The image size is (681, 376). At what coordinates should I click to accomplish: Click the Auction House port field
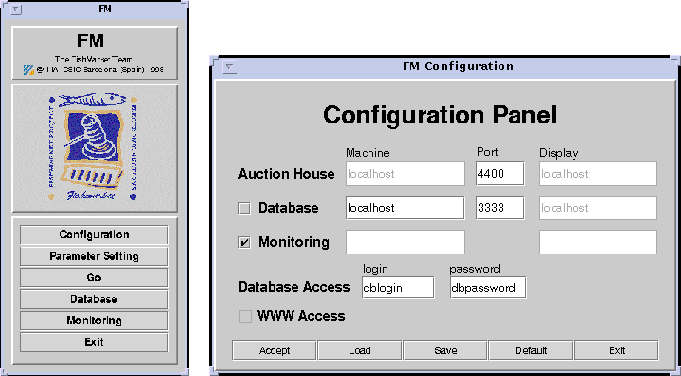coord(500,174)
